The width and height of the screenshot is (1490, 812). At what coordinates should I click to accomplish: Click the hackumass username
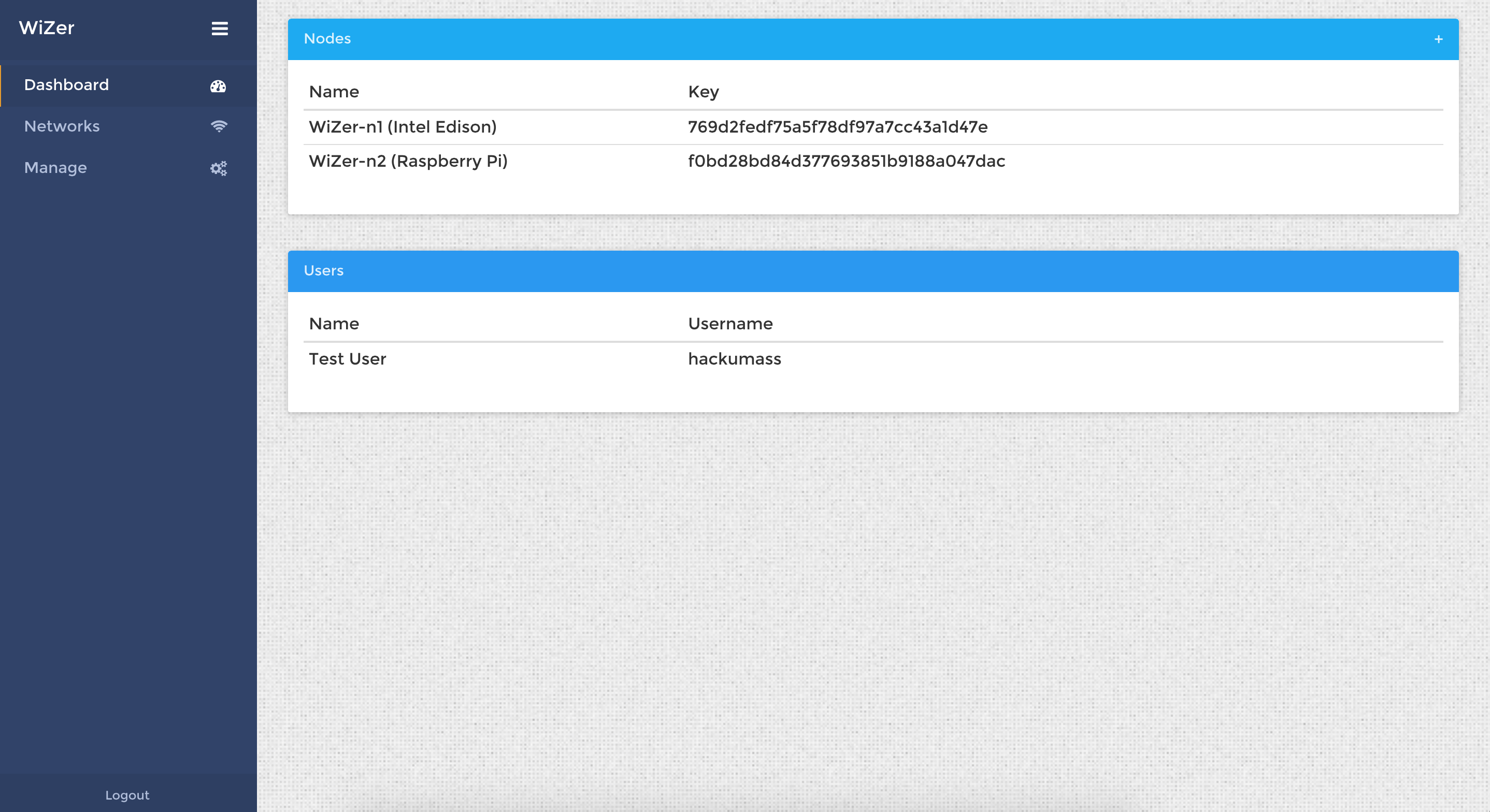pos(734,358)
